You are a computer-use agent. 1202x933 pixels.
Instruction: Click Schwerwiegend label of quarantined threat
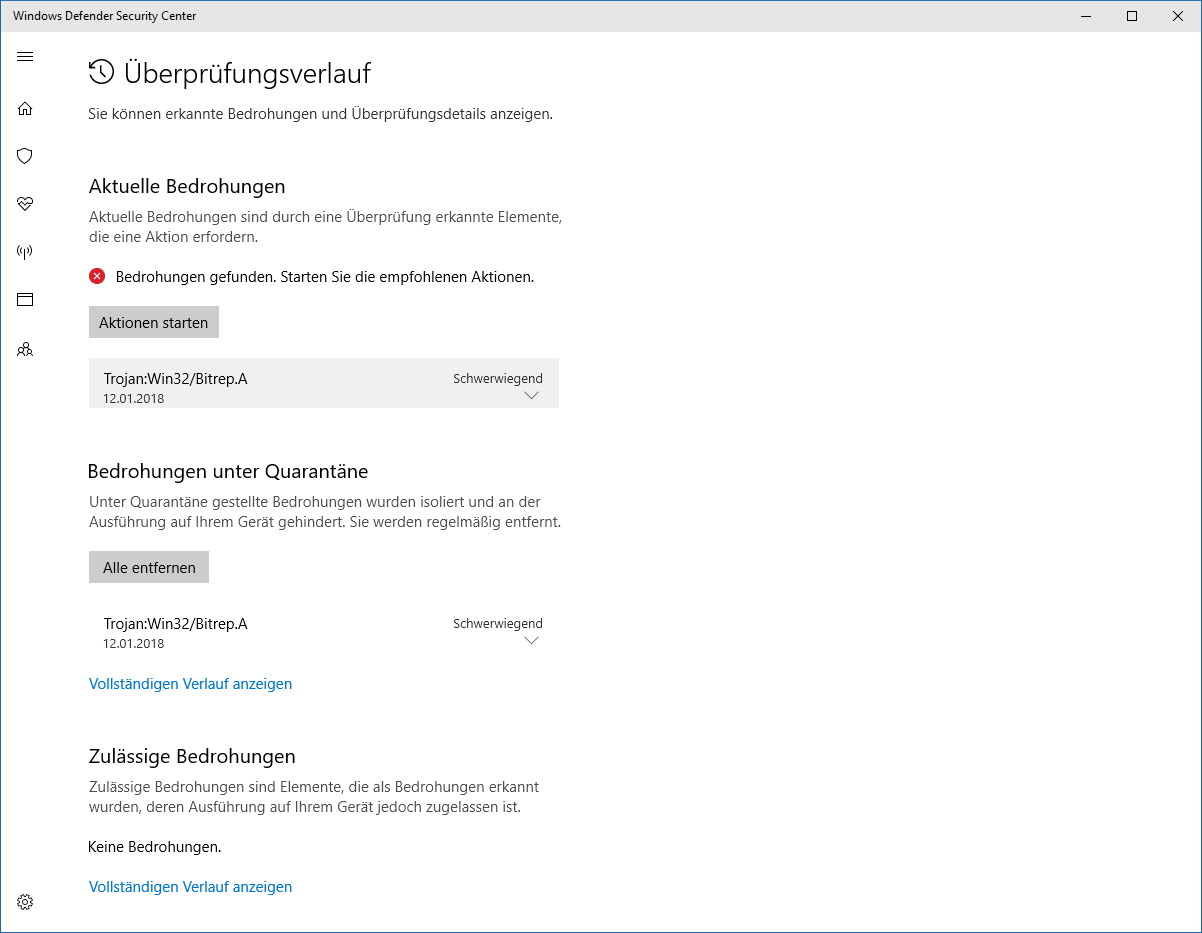click(498, 624)
